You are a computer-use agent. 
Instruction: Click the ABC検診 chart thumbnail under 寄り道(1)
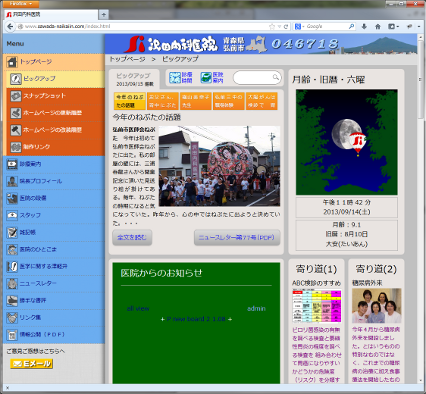[x=317, y=306]
